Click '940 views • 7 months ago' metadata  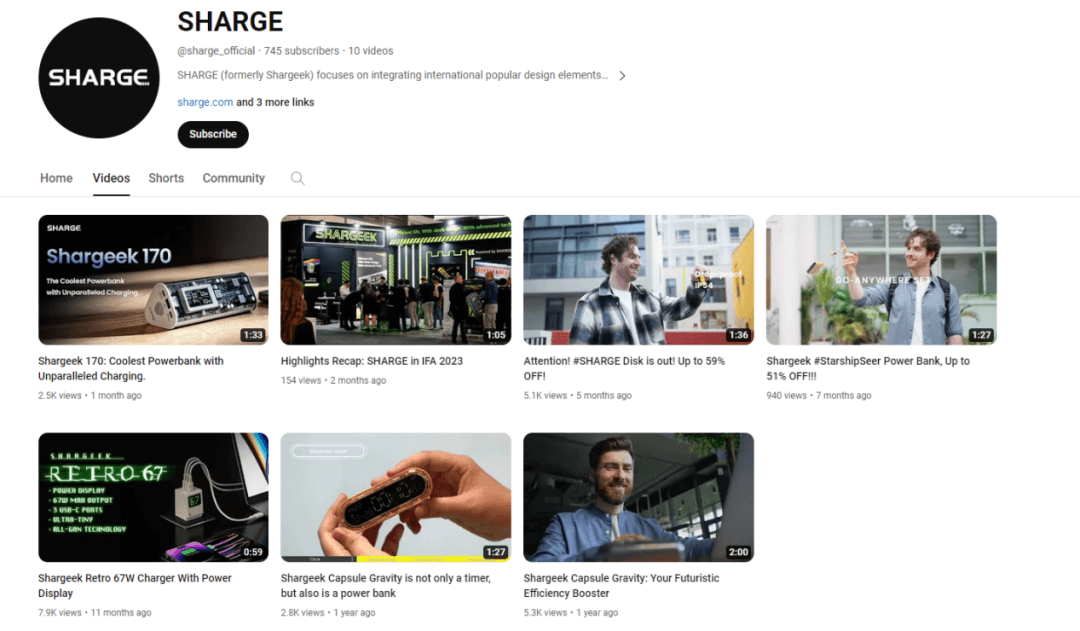[818, 395]
